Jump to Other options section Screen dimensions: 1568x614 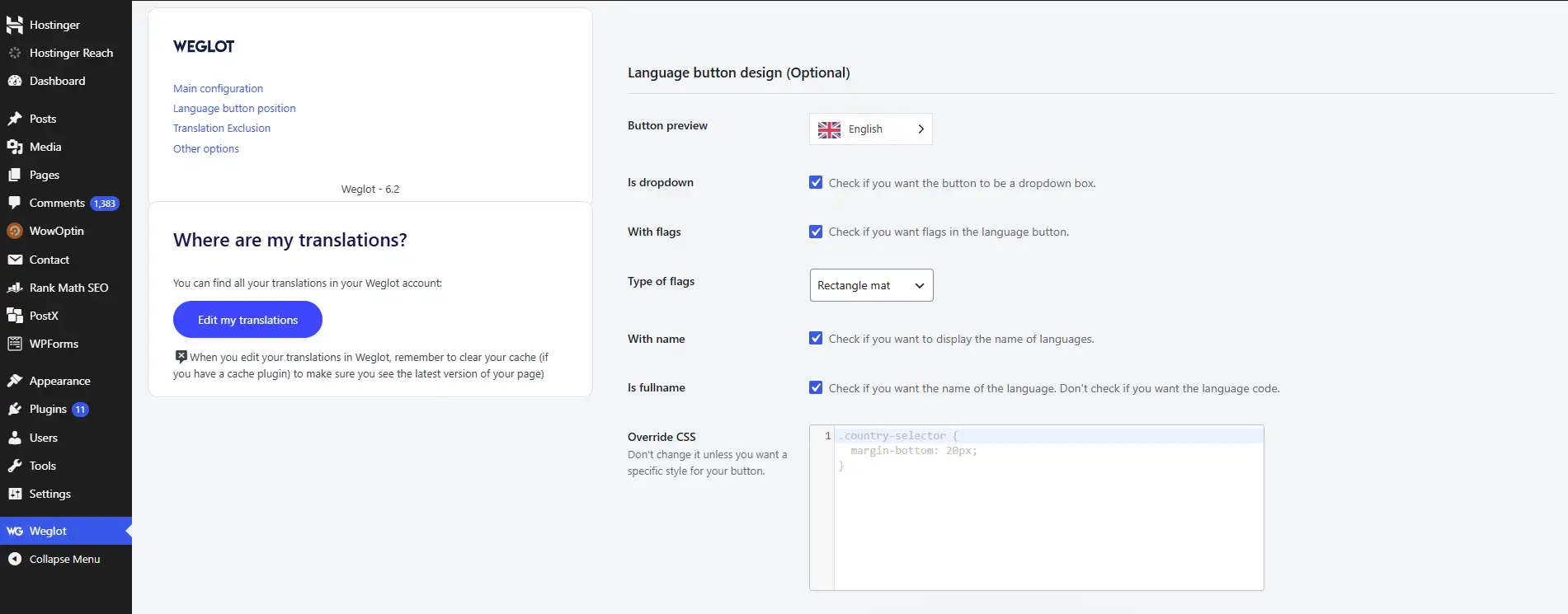point(206,148)
